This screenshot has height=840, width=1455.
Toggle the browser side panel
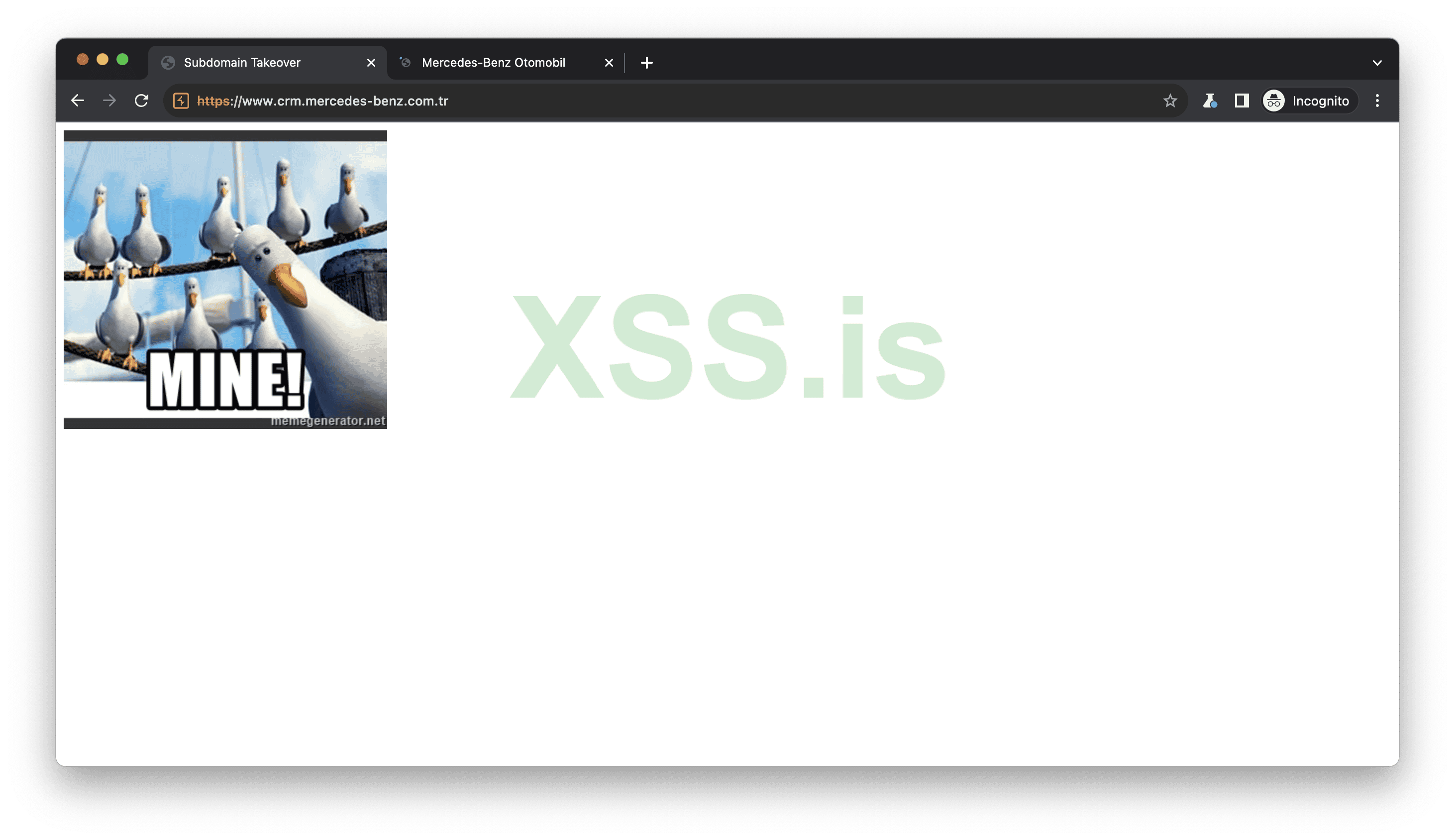coord(1242,101)
